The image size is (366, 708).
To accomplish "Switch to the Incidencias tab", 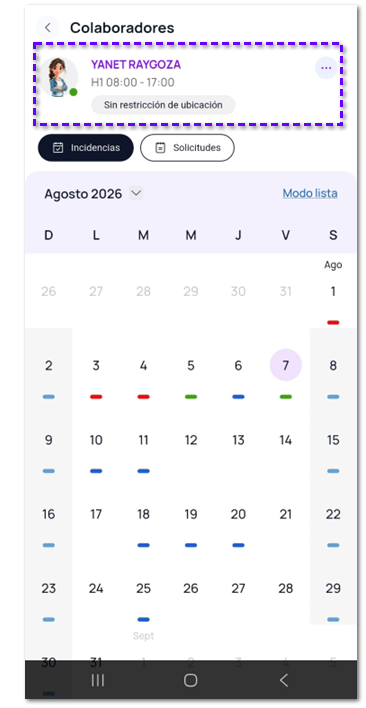I will coord(86,148).
